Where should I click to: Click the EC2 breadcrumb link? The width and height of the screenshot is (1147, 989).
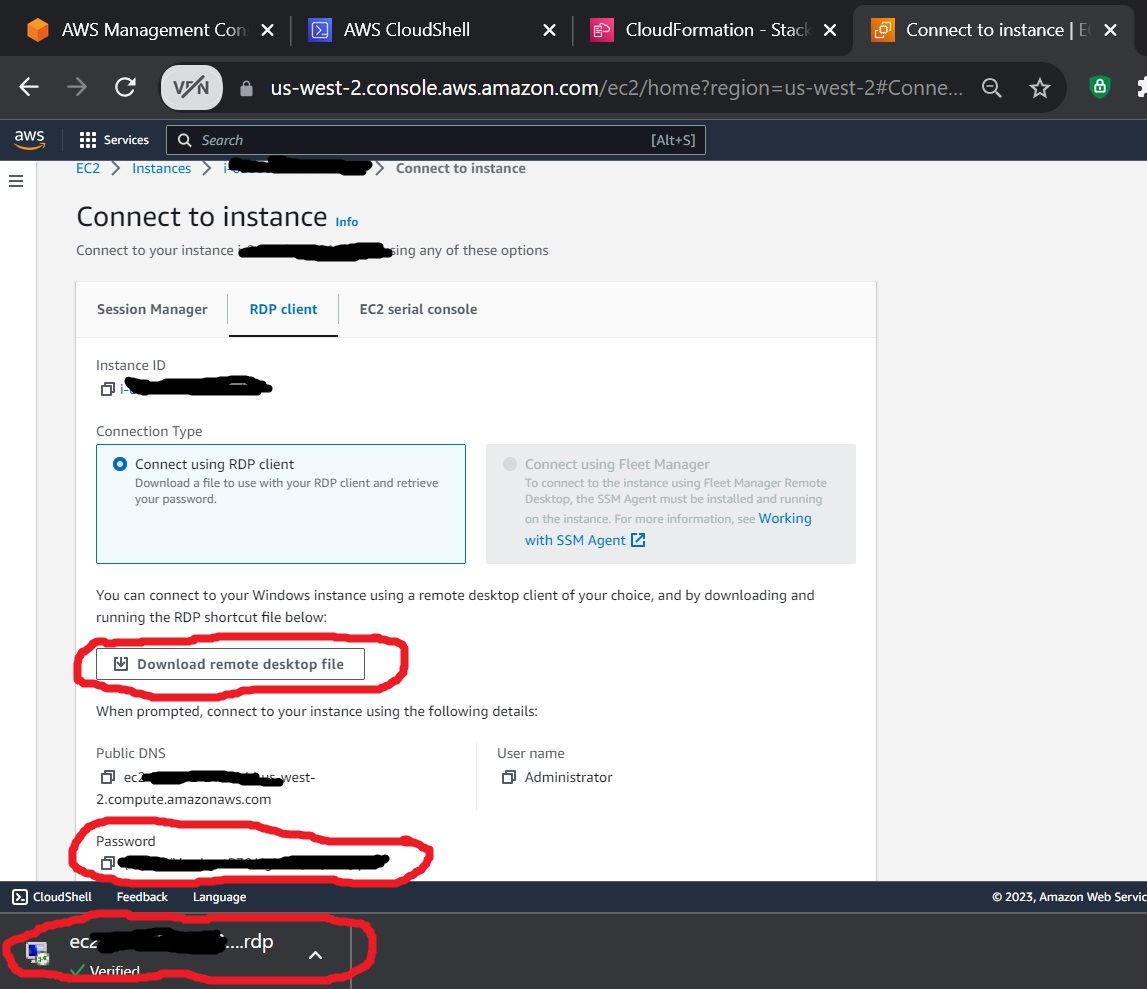tap(88, 168)
